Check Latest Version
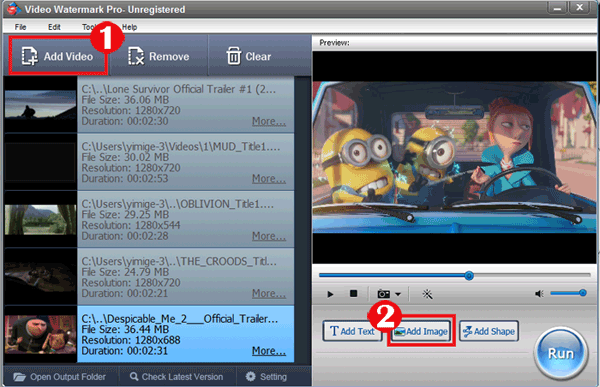The width and height of the screenshot is (600, 387). point(176,377)
